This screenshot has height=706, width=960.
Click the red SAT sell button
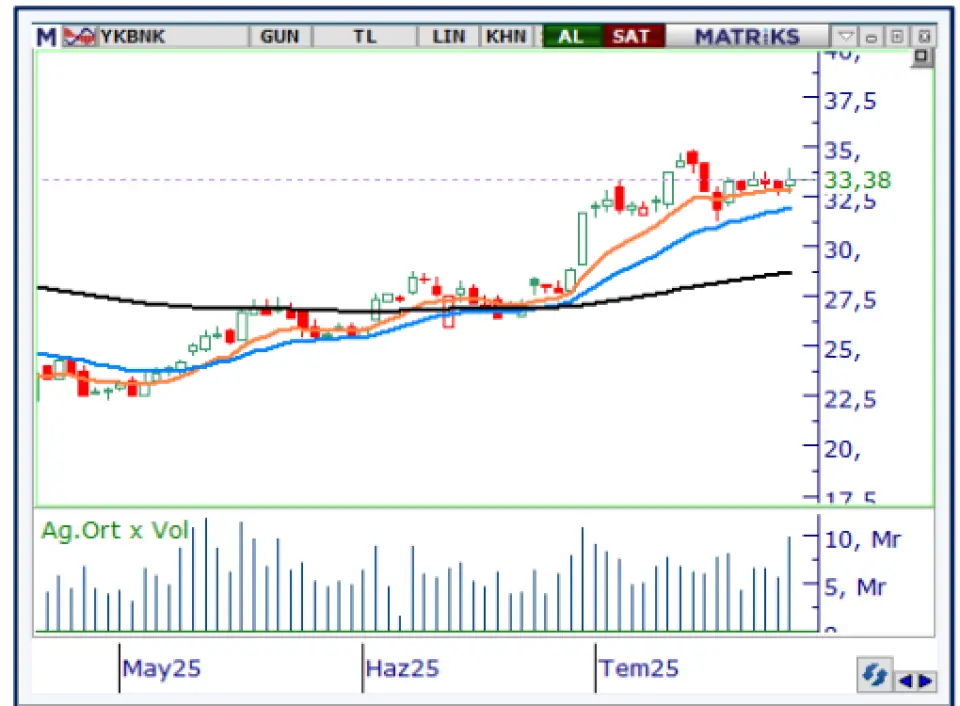(632, 37)
